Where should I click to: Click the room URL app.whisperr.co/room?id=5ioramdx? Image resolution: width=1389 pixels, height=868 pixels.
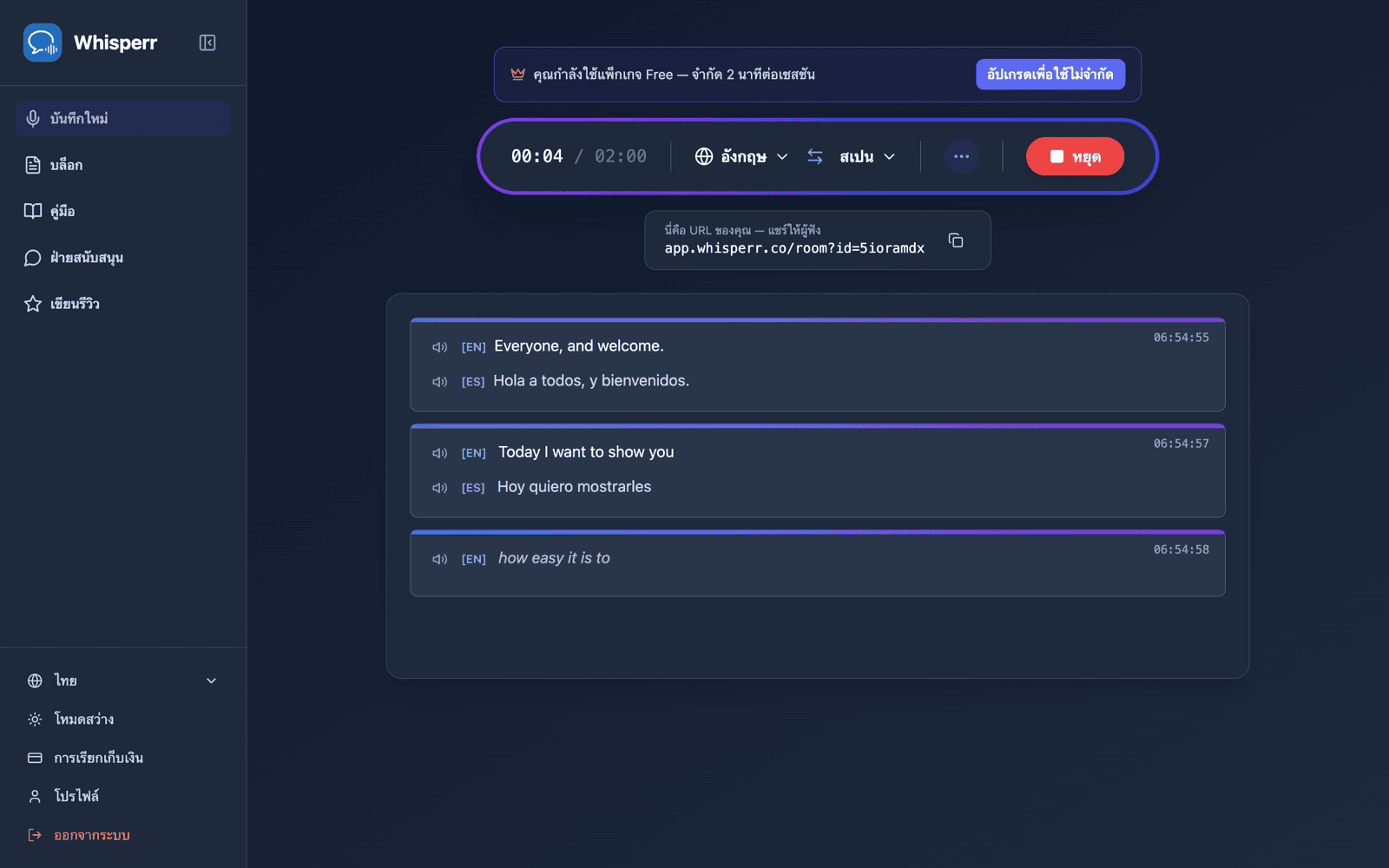(794, 248)
